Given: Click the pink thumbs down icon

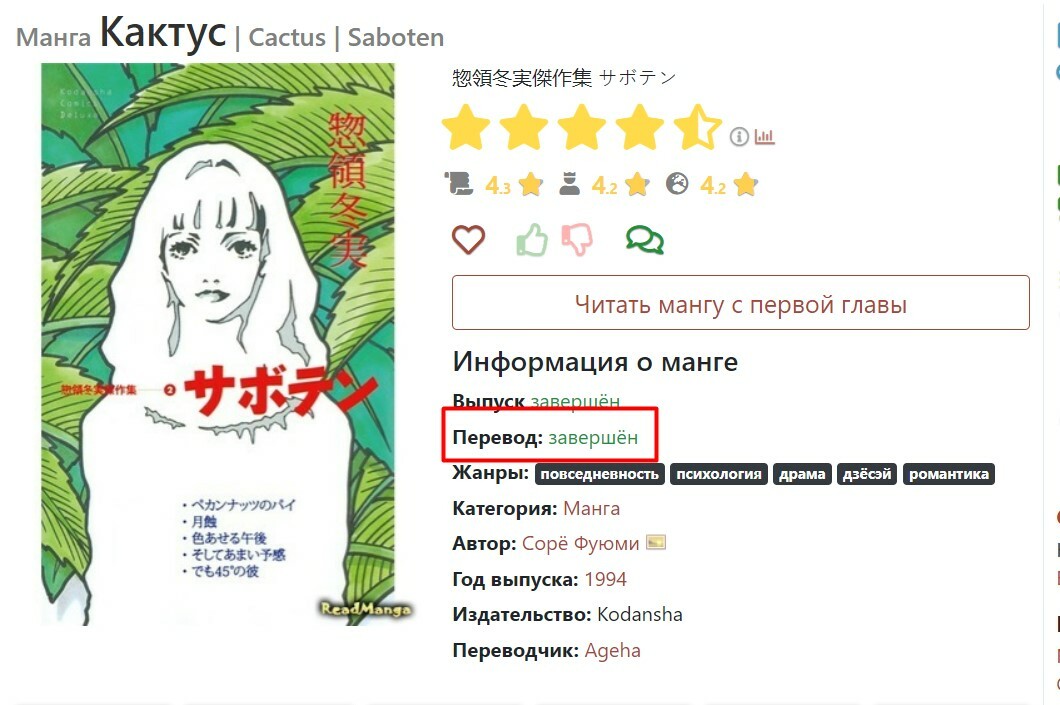Looking at the screenshot, I should pos(577,239).
